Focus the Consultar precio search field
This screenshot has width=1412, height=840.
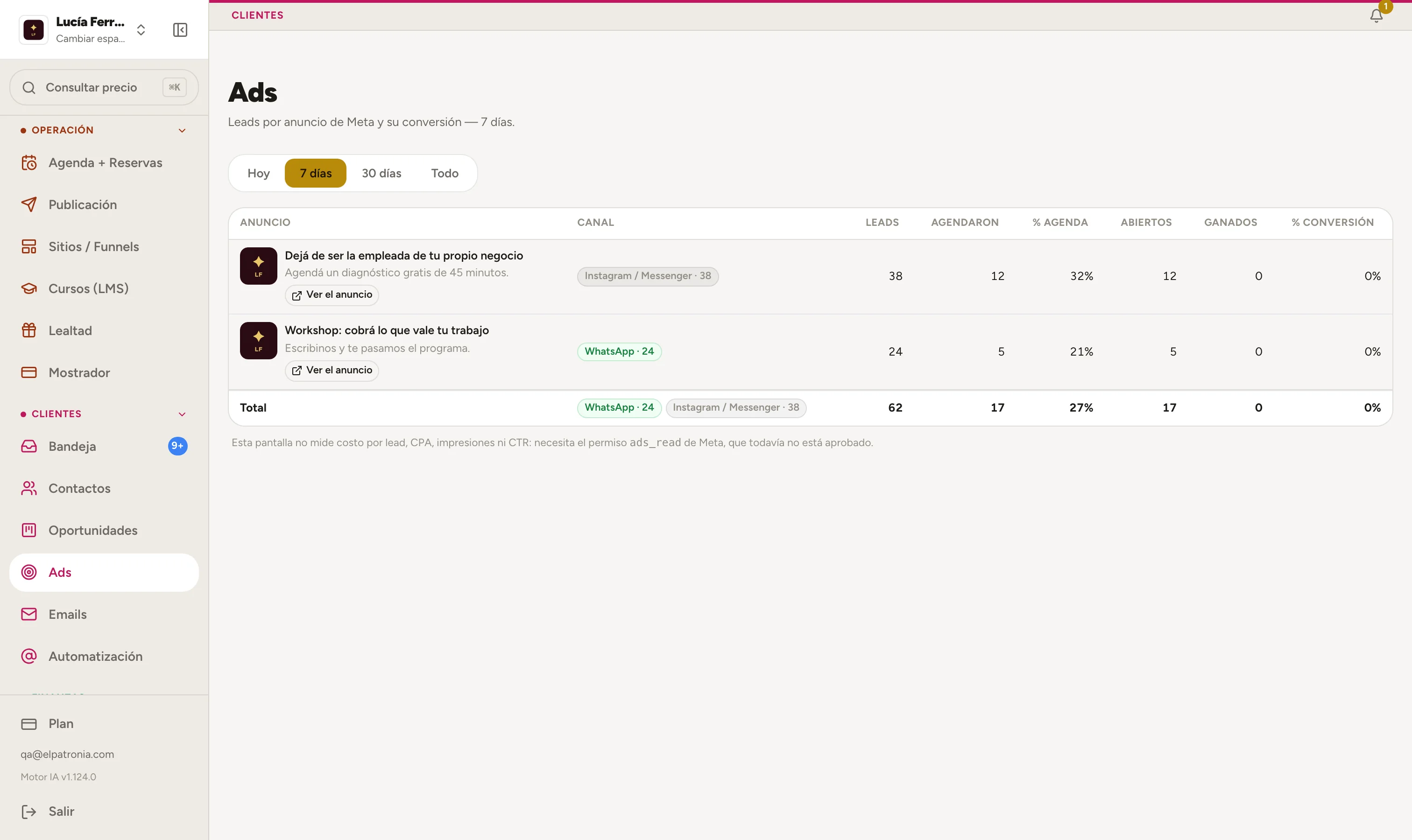[x=104, y=87]
